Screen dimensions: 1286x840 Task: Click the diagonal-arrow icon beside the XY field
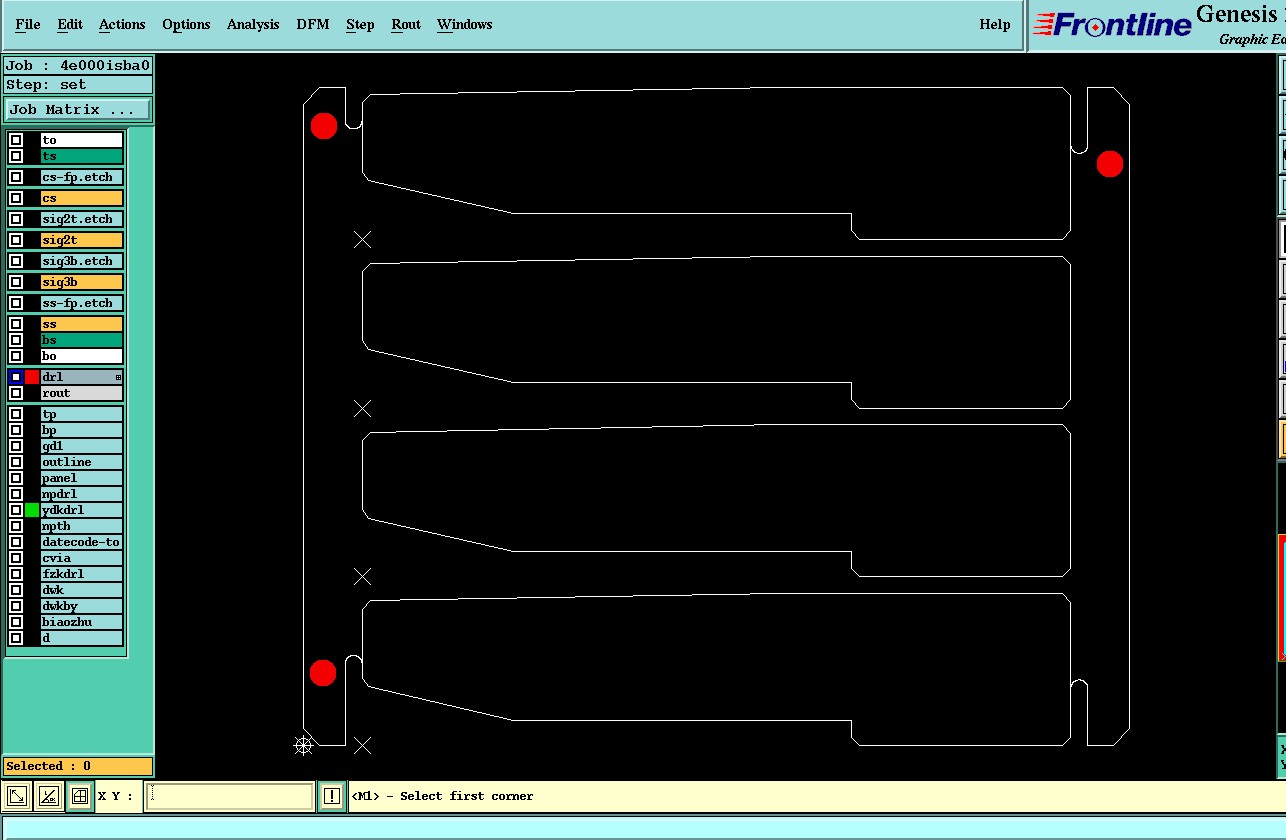click(17, 796)
